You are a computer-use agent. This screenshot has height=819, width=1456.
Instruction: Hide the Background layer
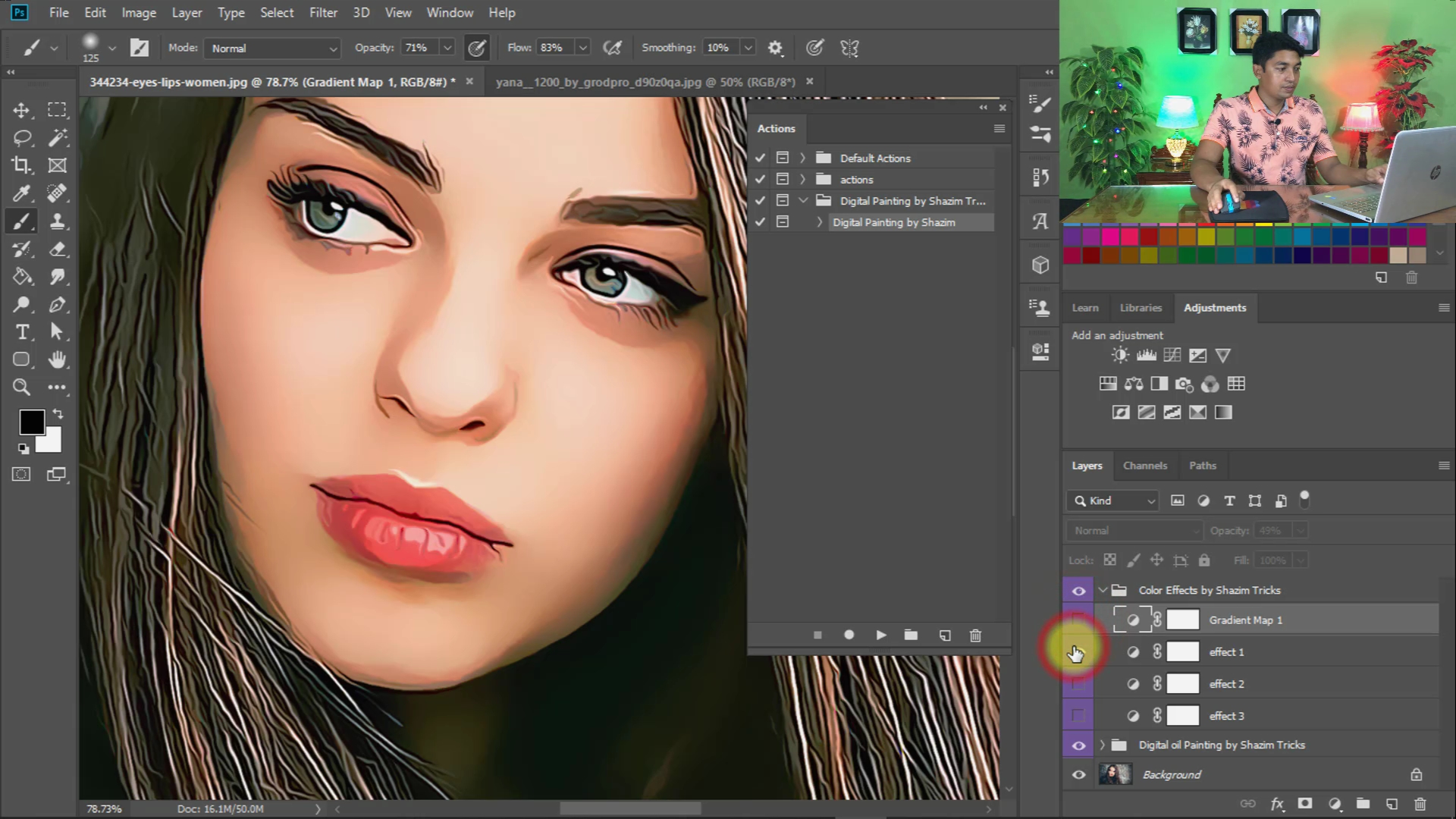1078,774
